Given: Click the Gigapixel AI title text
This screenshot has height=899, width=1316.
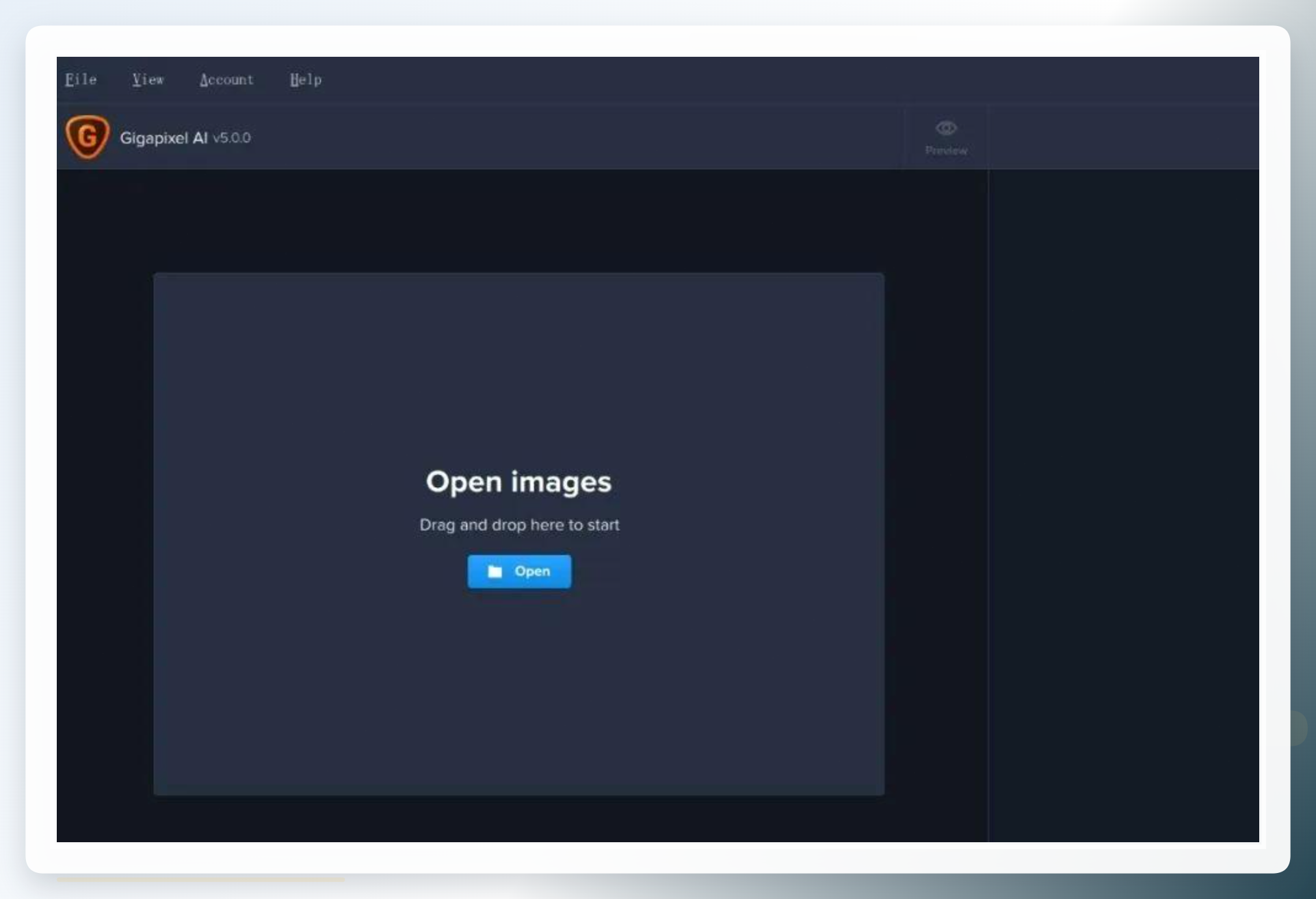Looking at the screenshot, I should click(163, 138).
